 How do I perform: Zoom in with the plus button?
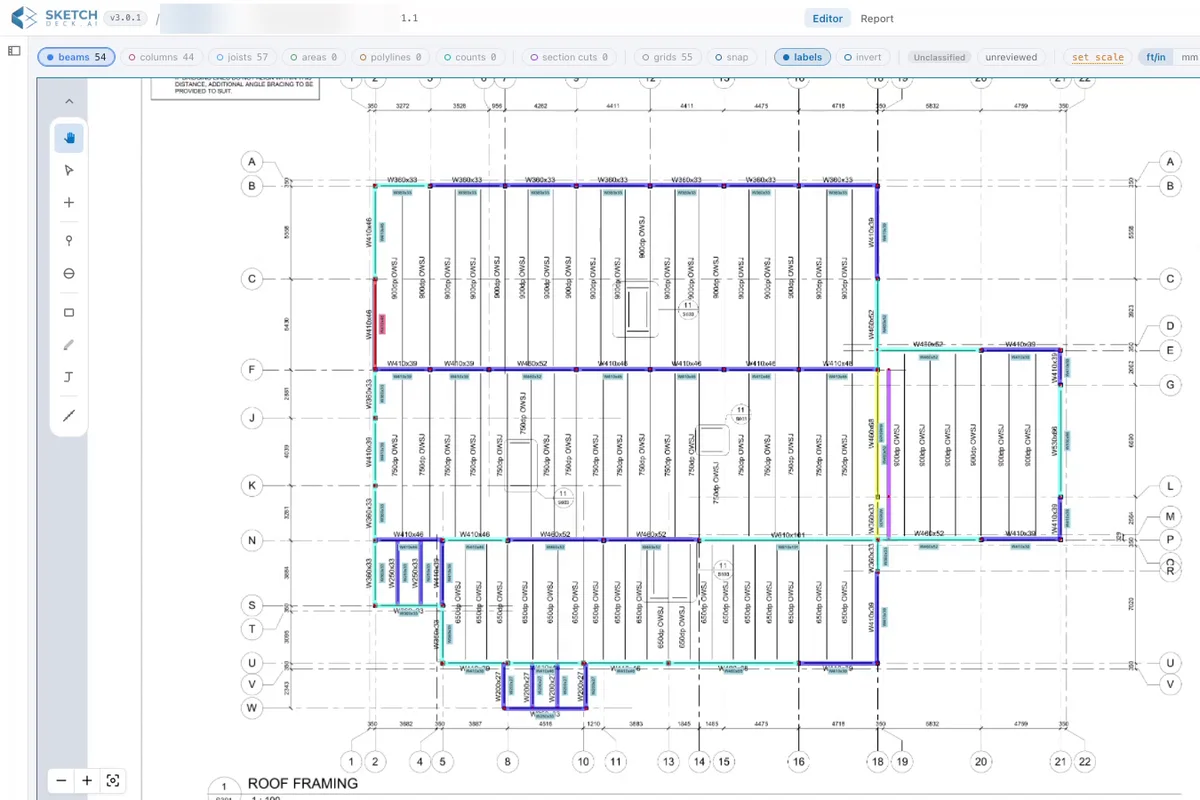[87, 781]
